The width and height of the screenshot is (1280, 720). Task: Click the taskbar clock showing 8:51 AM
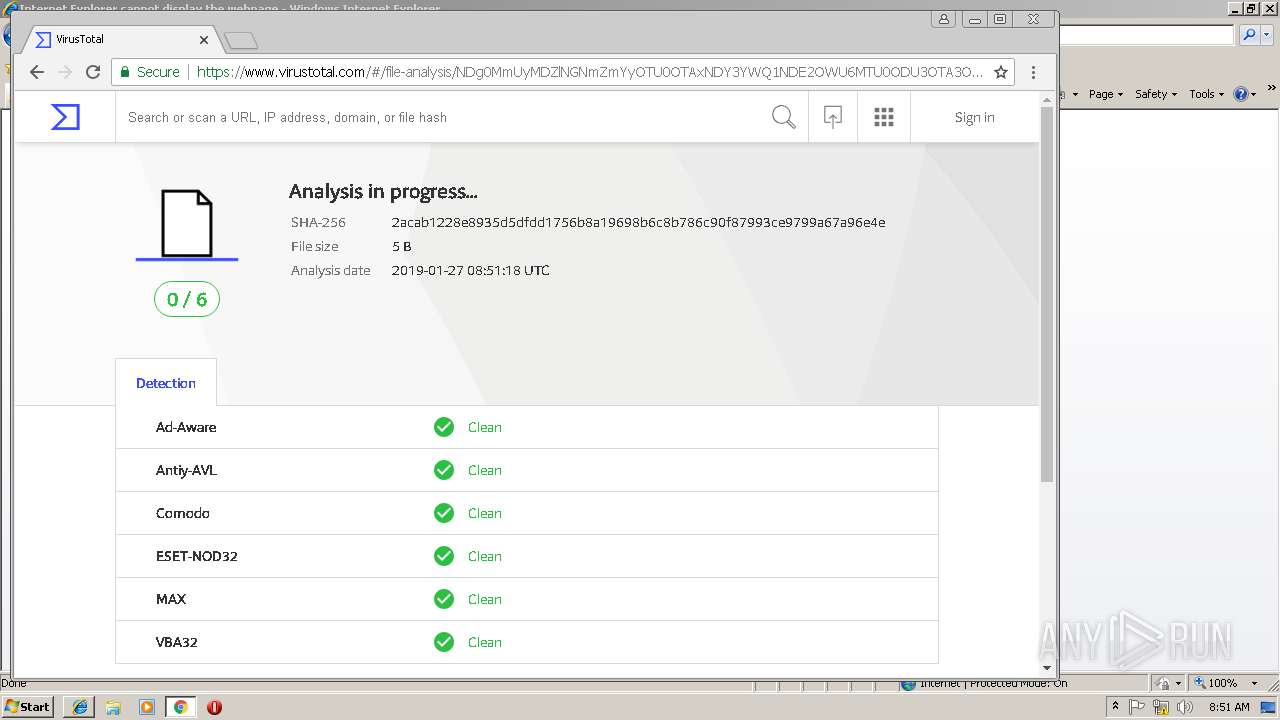(x=1229, y=707)
